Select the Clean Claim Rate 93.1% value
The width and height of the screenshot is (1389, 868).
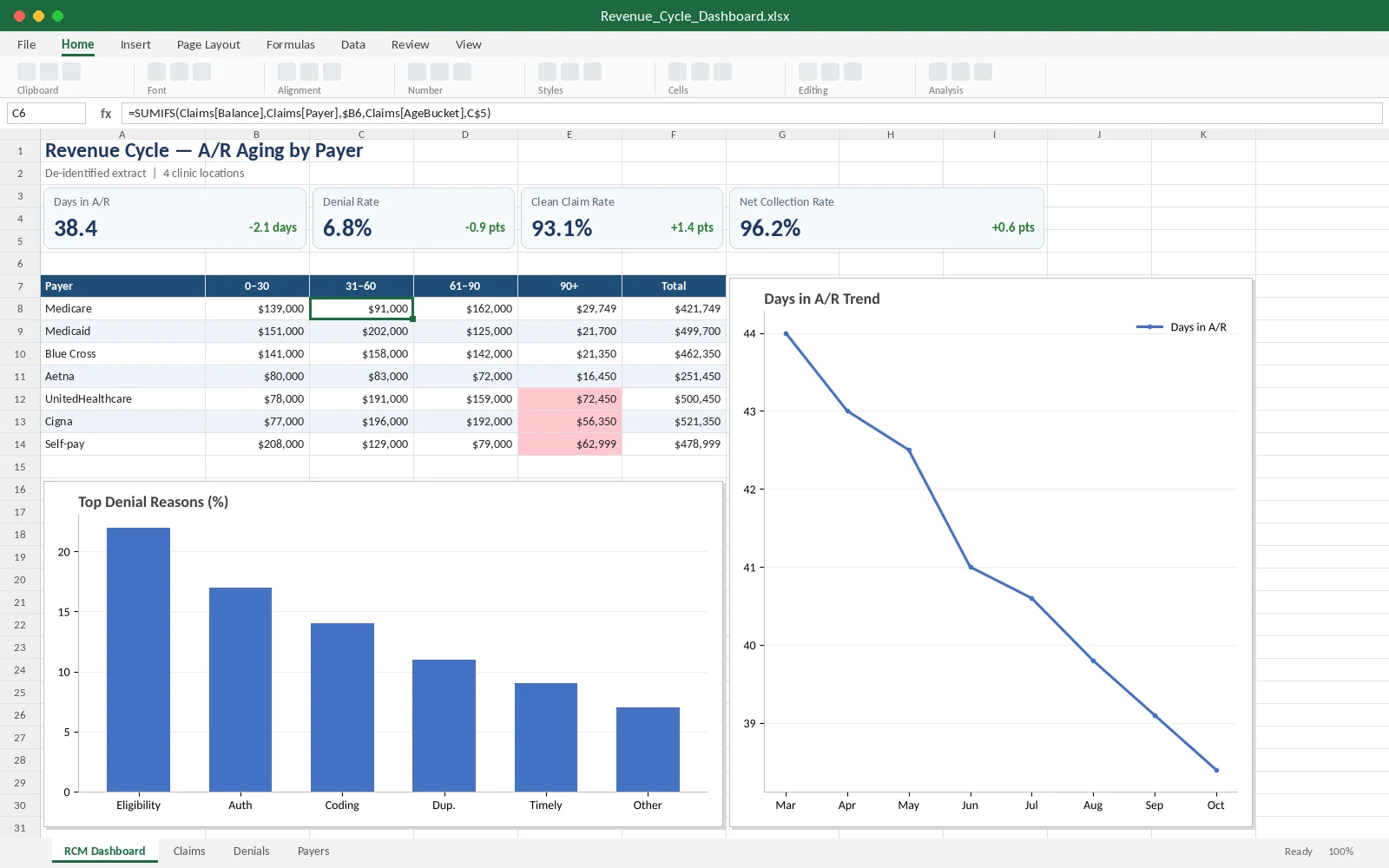coord(562,228)
